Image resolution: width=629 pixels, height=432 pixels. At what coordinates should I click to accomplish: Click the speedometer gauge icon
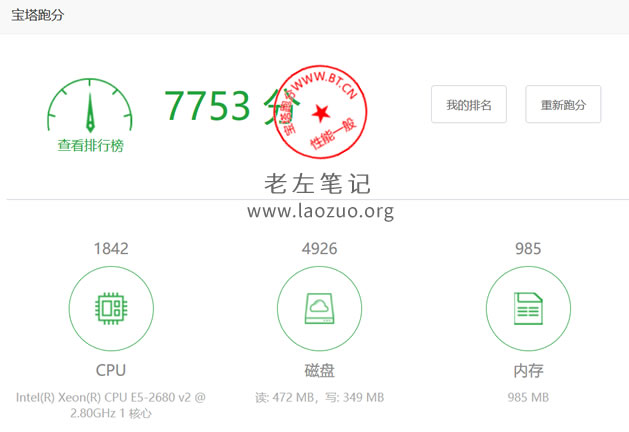click(90, 105)
